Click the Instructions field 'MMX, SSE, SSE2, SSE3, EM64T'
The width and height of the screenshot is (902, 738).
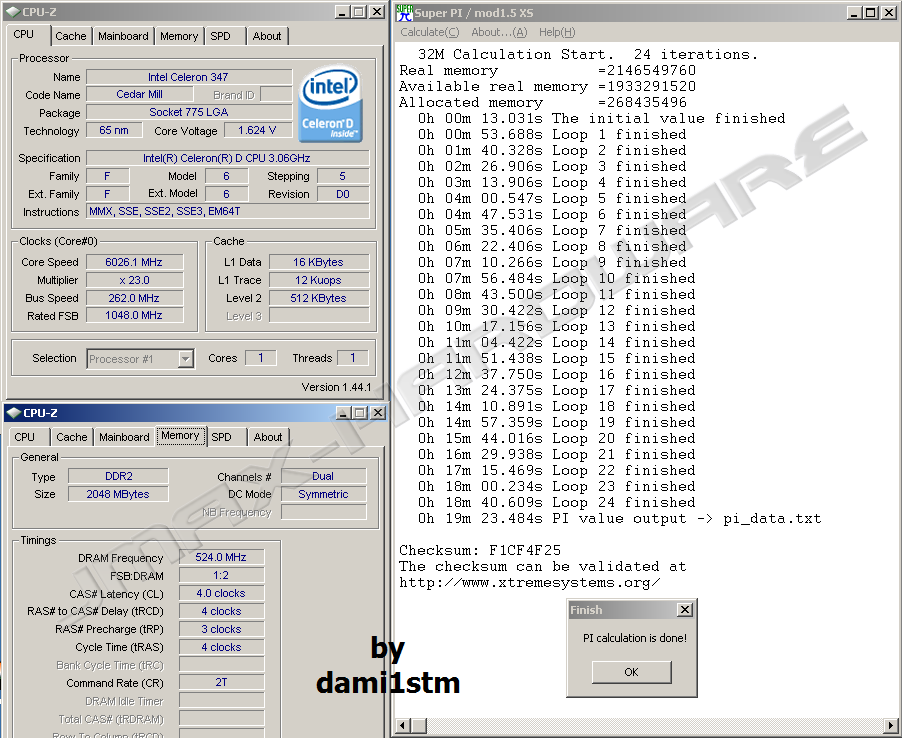228,211
